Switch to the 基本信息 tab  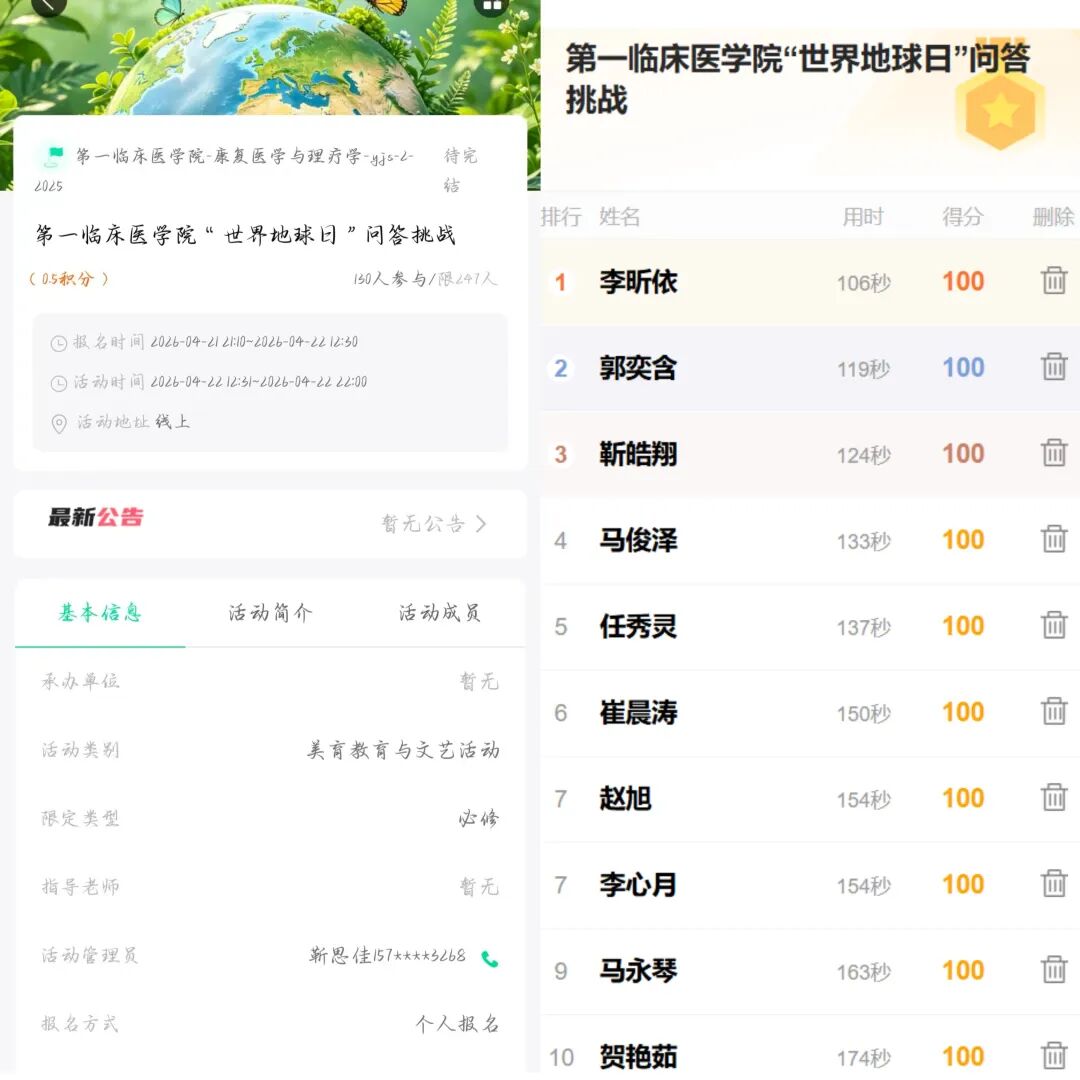point(101,612)
